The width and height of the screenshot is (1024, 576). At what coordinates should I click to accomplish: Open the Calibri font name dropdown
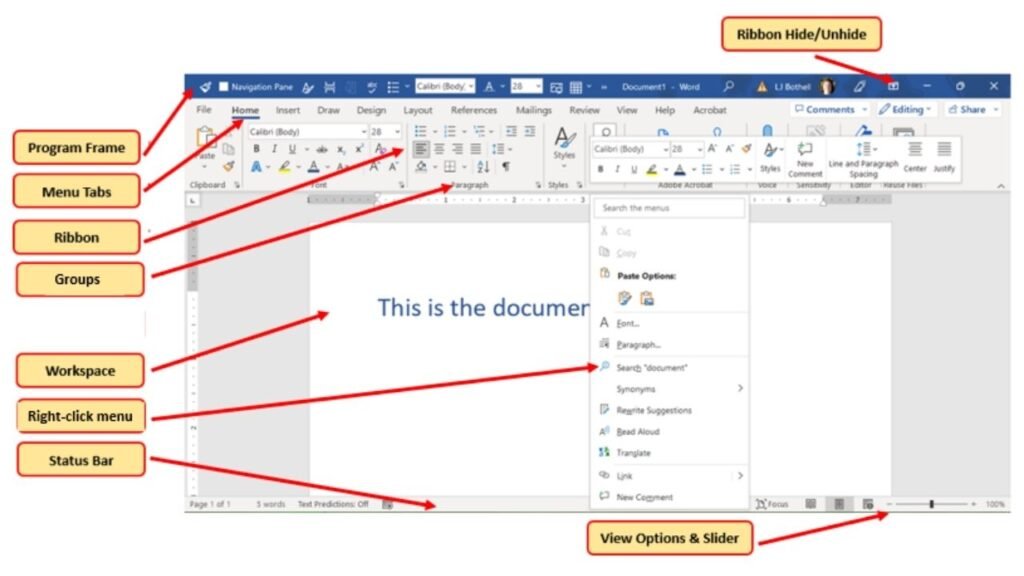coord(364,131)
